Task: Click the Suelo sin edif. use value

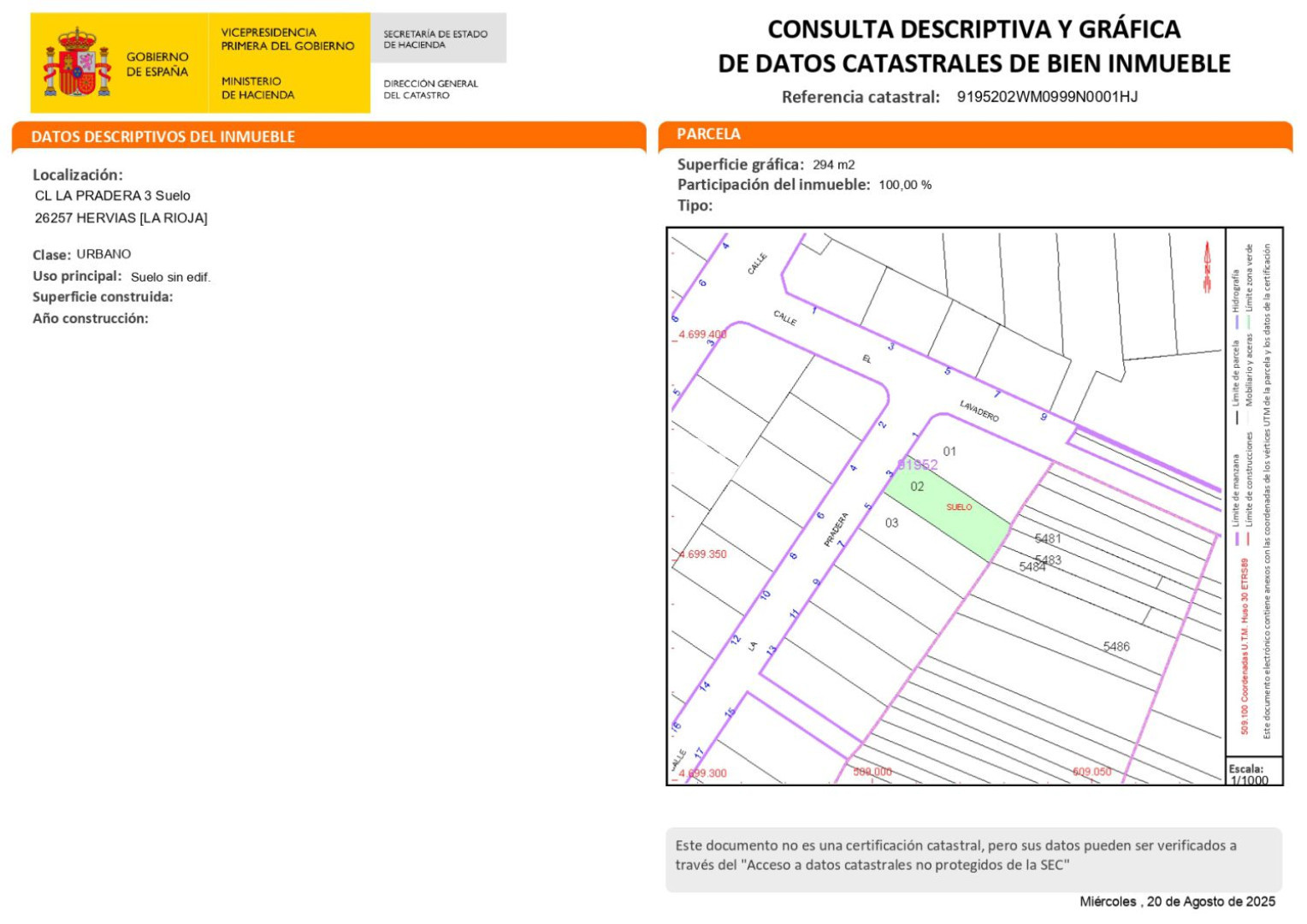Action: (170, 277)
